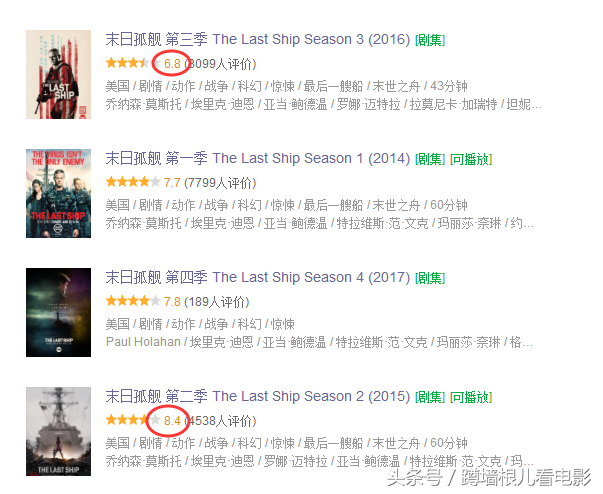Open The Last Ship Season 2 title link

click(258, 396)
